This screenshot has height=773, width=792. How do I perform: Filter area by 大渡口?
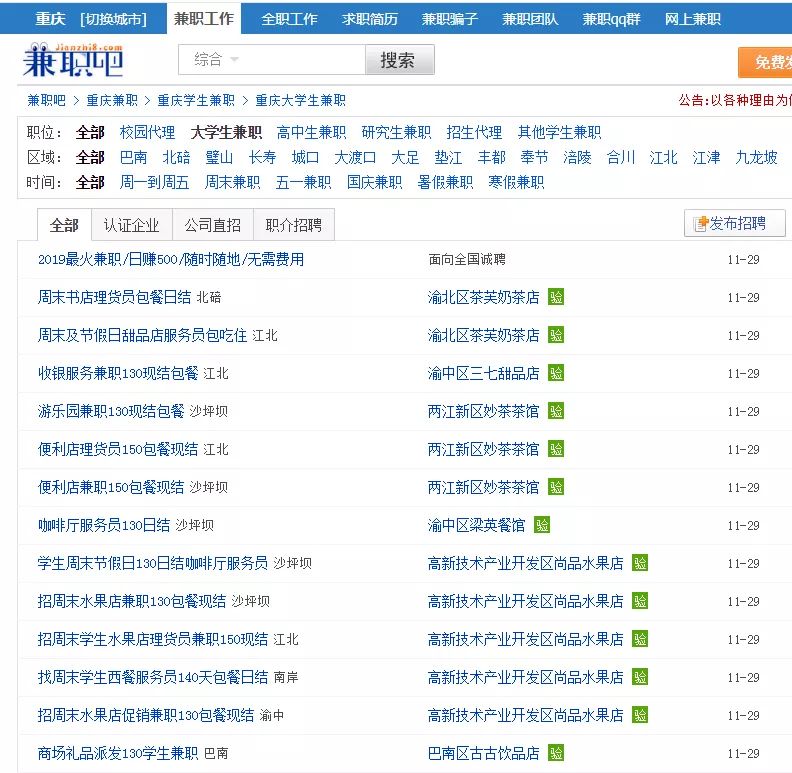(x=355, y=157)
